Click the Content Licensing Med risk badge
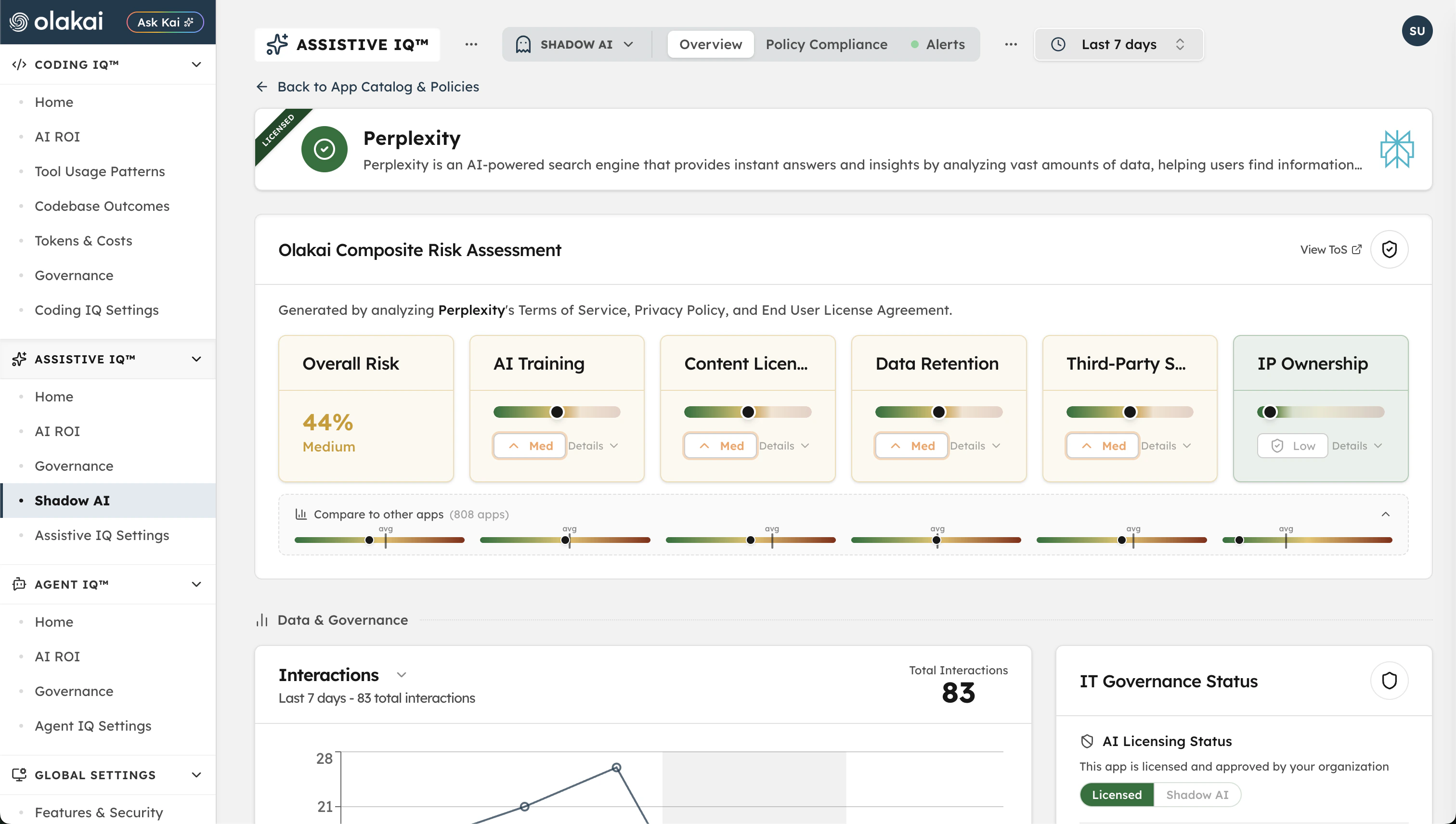The width and height of the screenshot is (1456, 824). (721, 445)
